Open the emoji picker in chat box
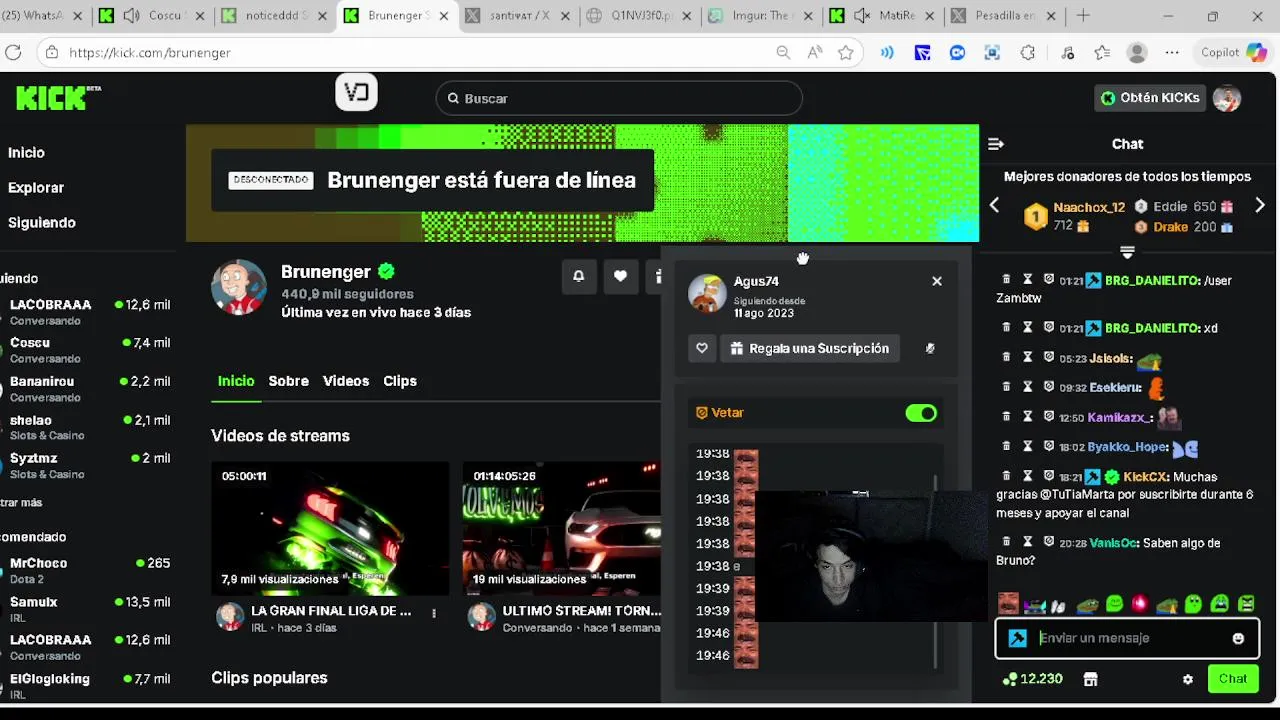This screenshot has height=720, width=1280. pos(1238,638)
